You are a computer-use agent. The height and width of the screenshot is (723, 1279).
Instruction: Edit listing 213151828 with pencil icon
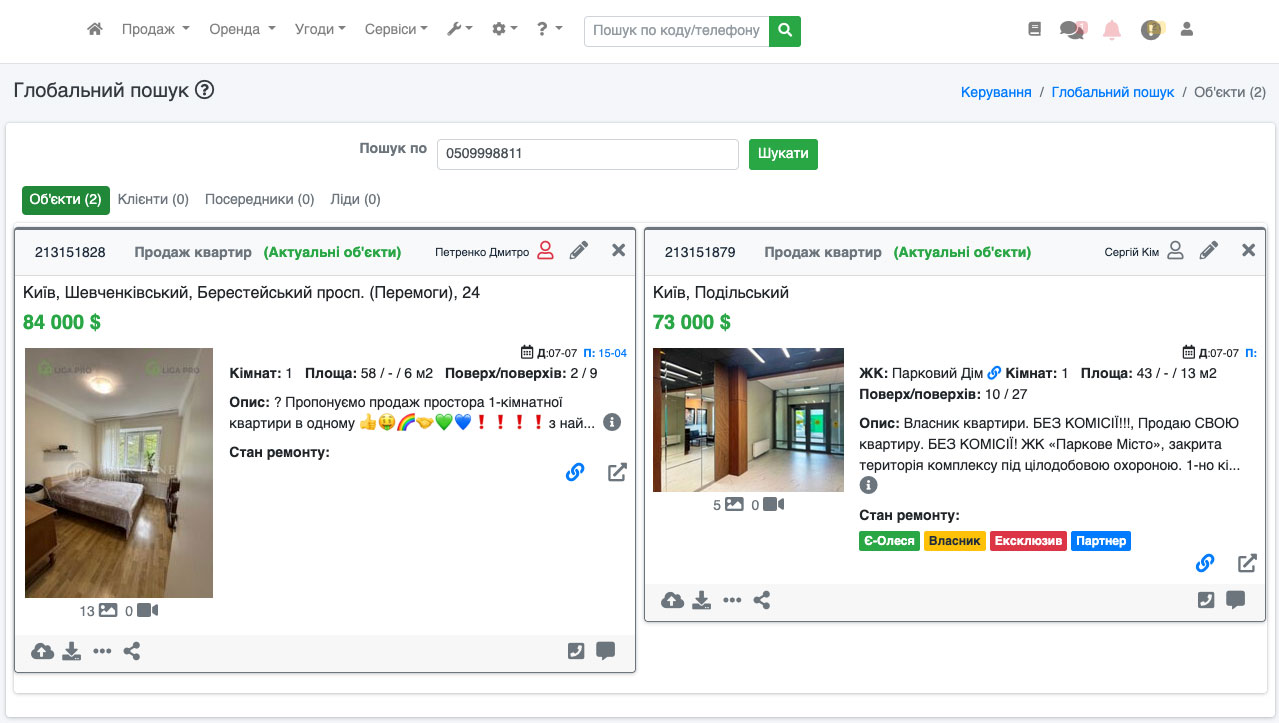579,251
